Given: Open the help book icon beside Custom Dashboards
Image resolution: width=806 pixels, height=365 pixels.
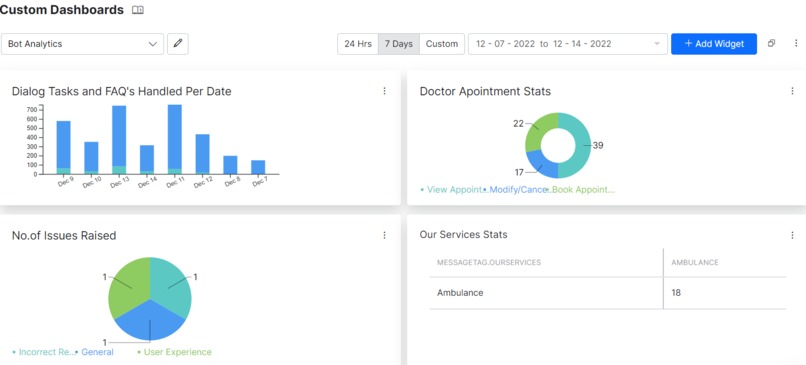Looking at the screenshot, I should 138,10.
